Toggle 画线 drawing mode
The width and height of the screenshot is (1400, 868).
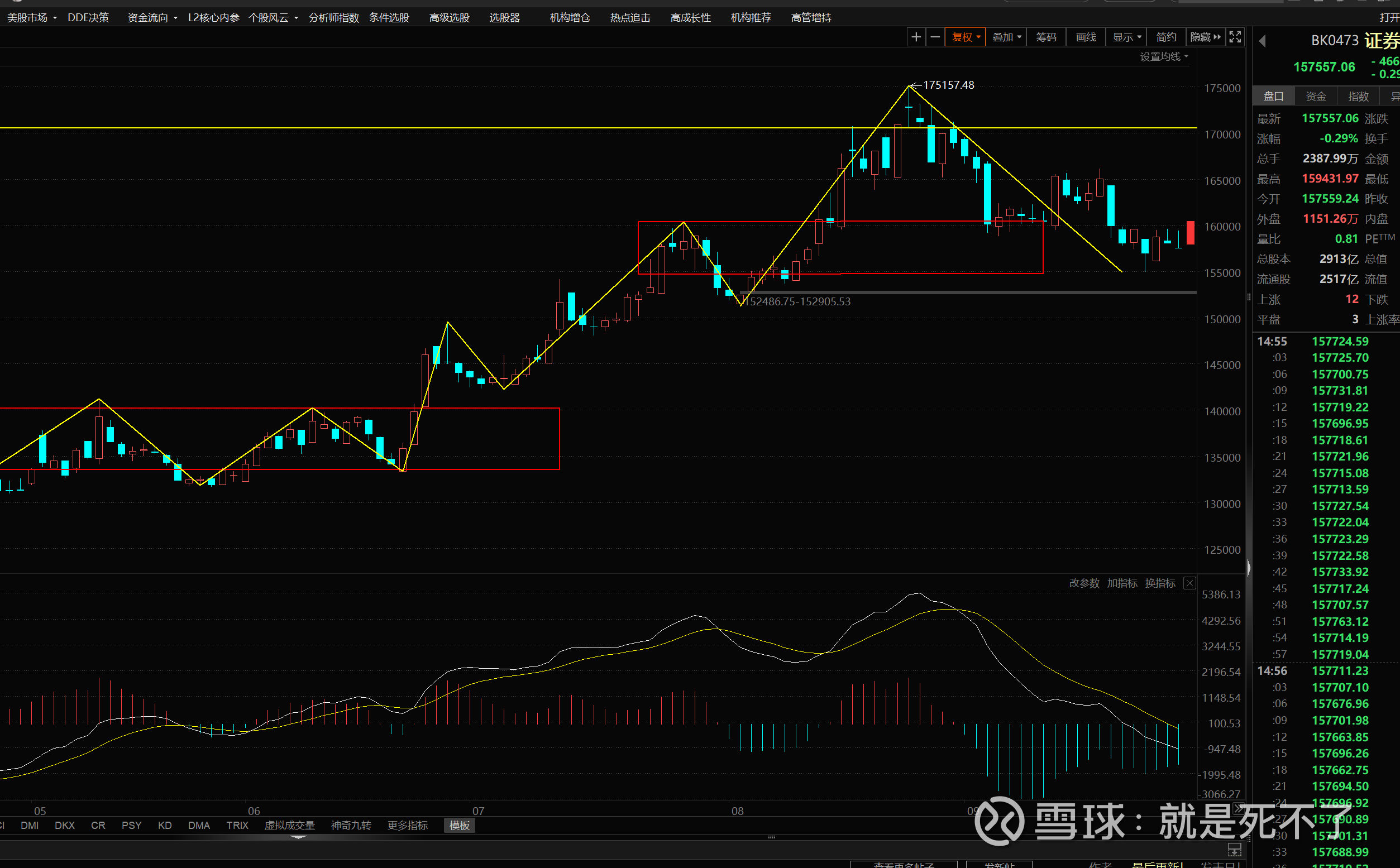pyautogui.click(x=1086, y=37)
